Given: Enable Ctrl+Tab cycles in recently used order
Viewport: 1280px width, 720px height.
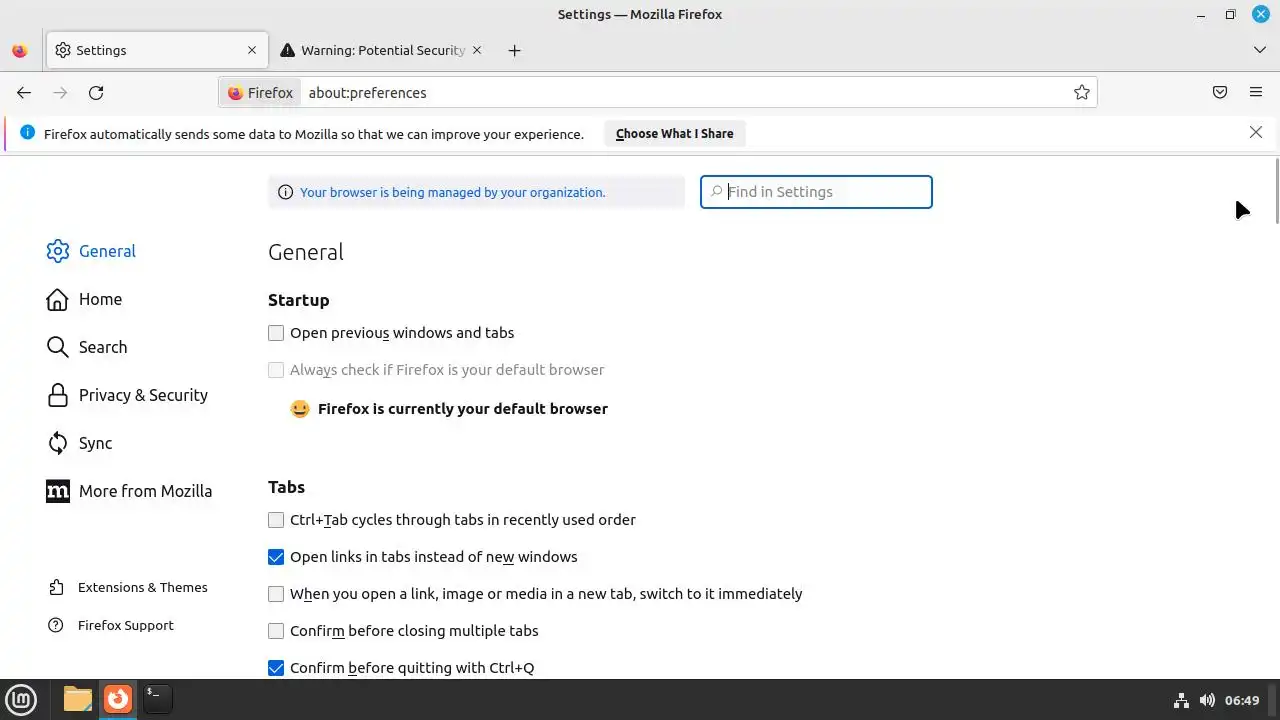Looking at the screenshot, I should coord(276,520).
